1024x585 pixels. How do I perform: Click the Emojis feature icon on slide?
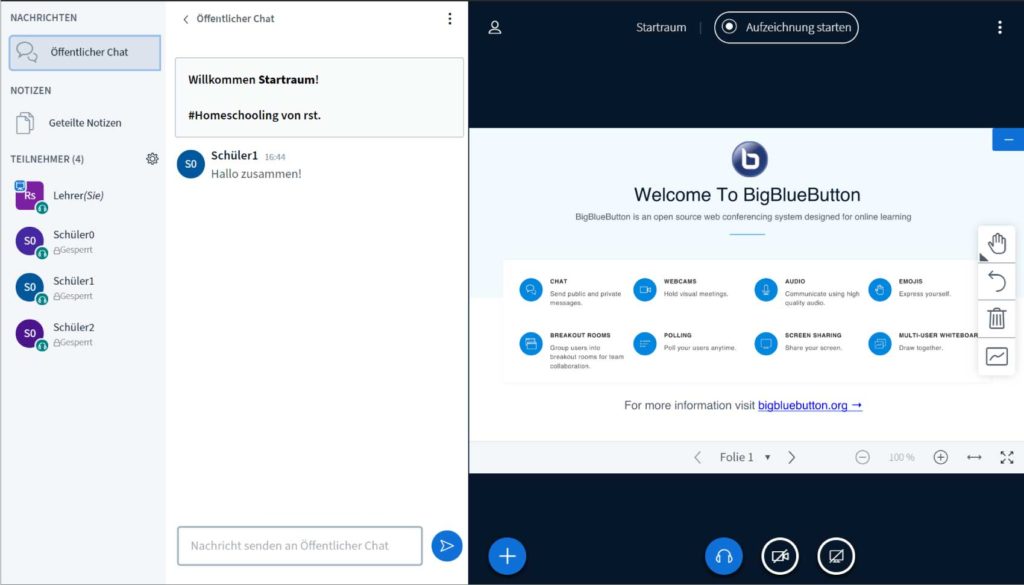tap(880, 289)
